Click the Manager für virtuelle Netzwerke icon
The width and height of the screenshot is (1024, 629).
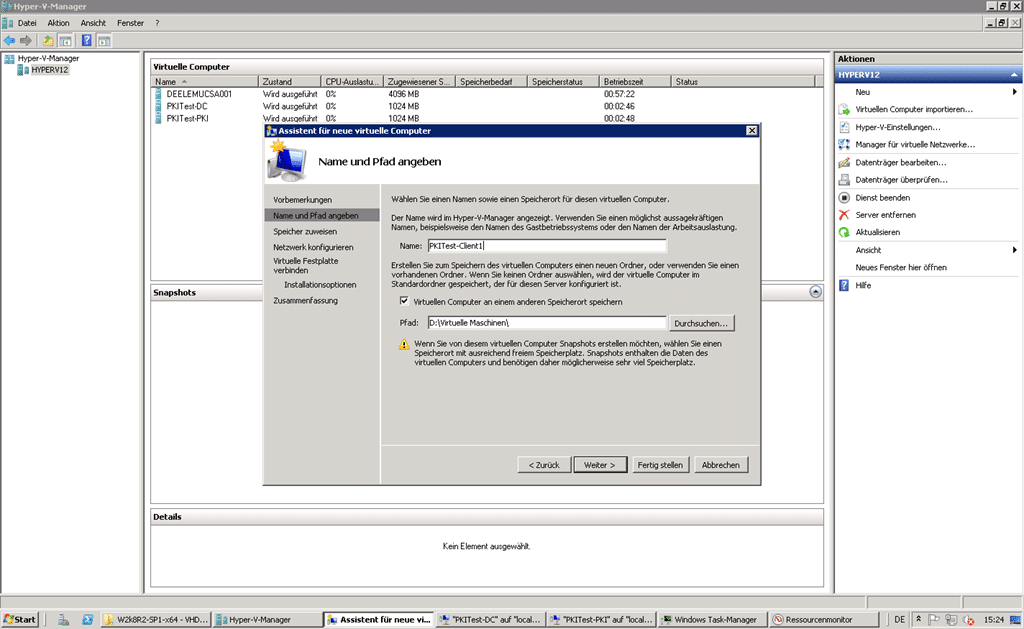844,144
